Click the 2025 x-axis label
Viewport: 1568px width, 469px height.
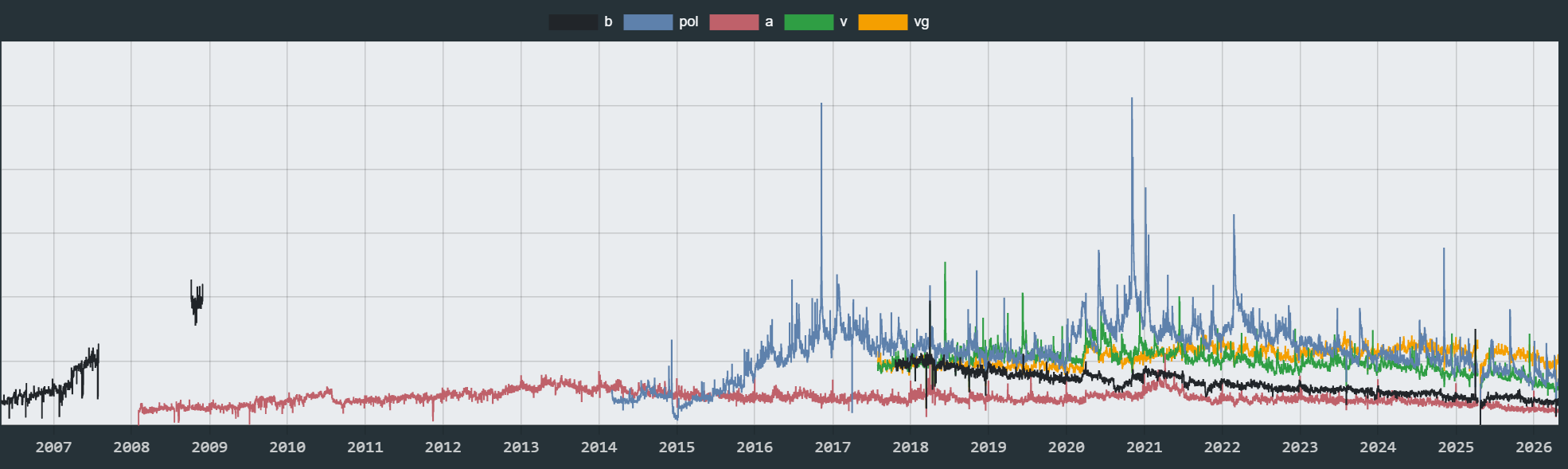coord(1456,447)
